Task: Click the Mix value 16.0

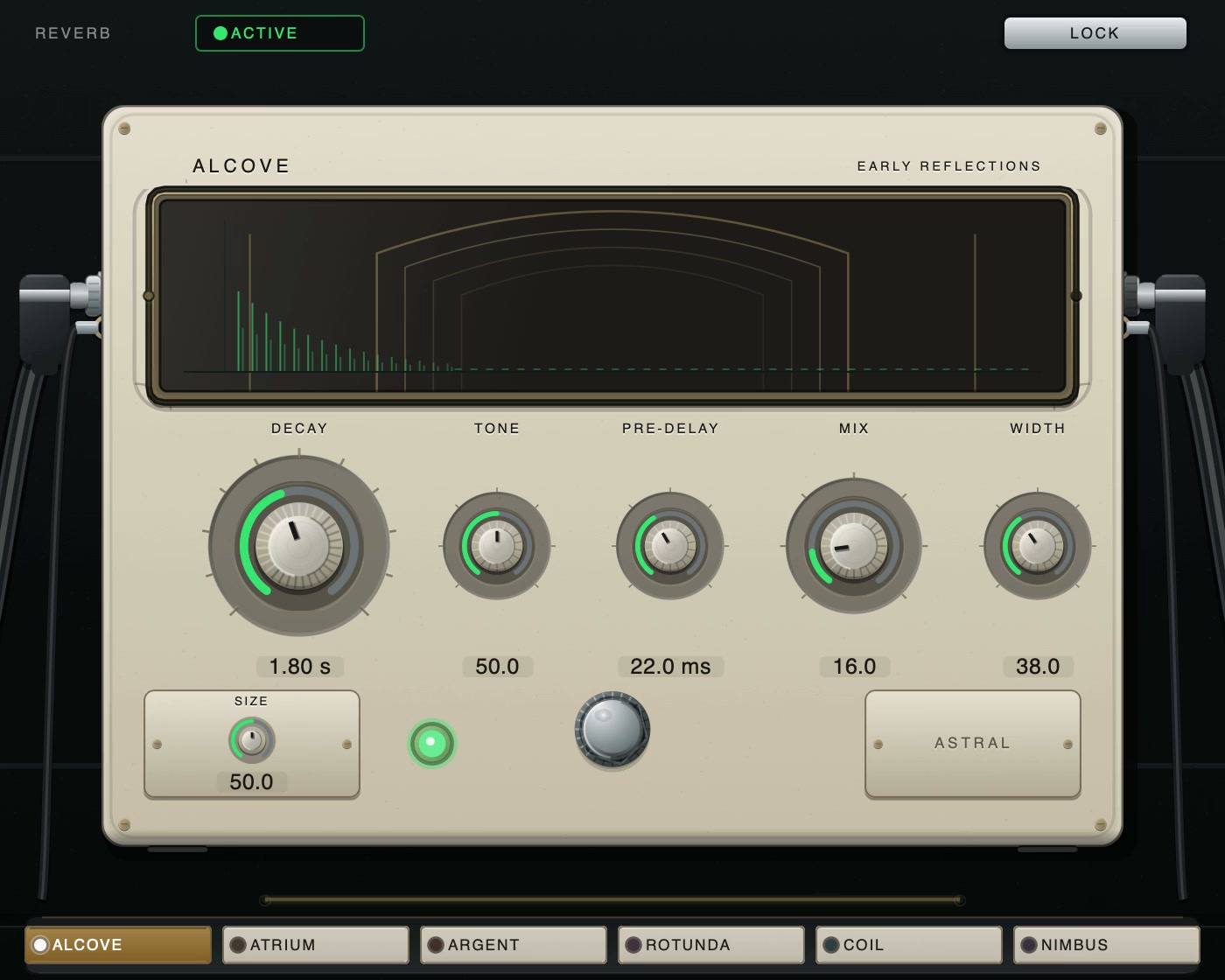Action: (x=855, y=667)
